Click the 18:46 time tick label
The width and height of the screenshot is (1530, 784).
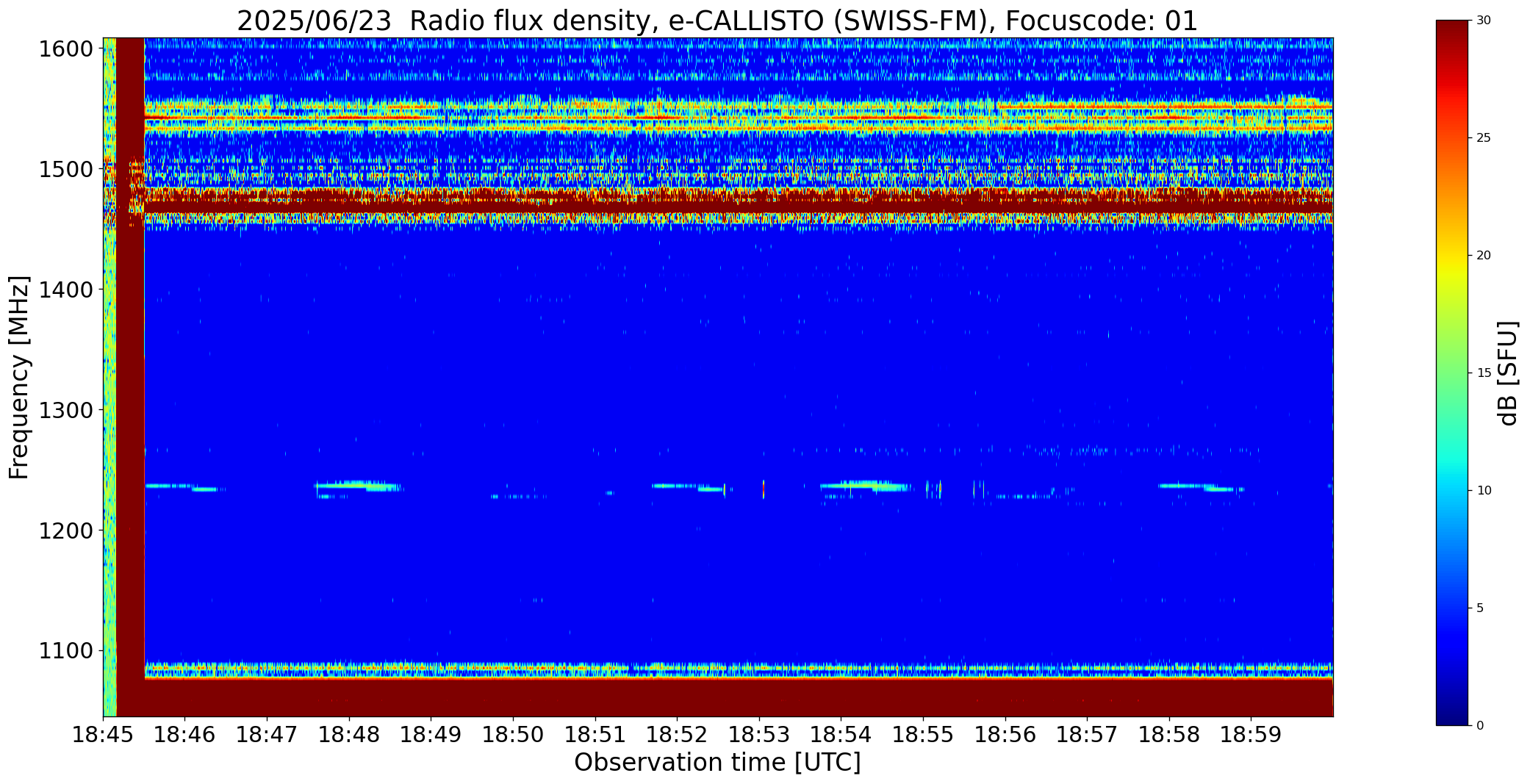pyautogui.click(x=185, y=734)
